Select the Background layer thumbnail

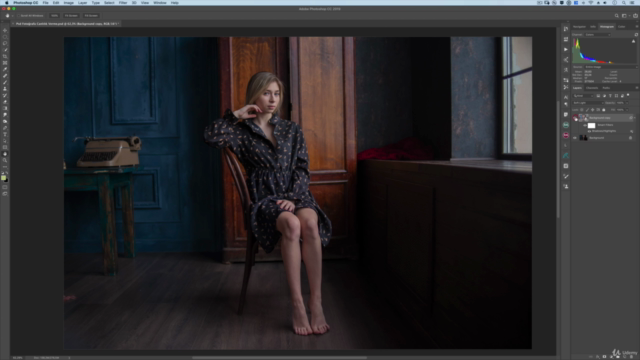tap(583, 138)
